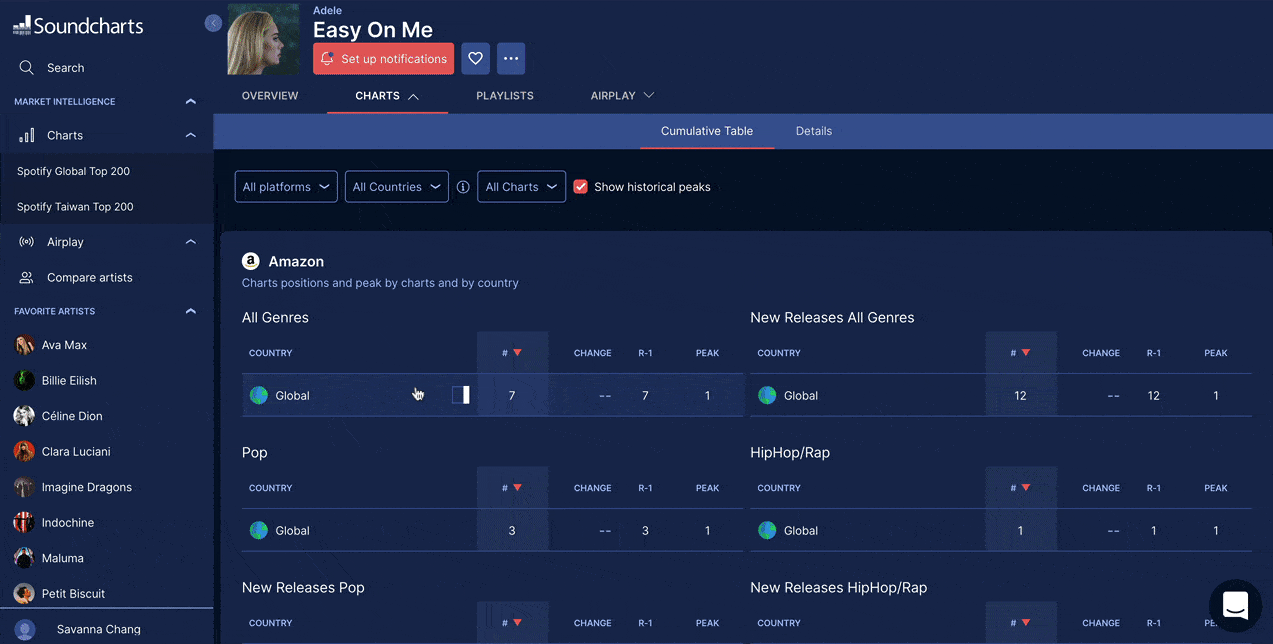Open the chat support bubble
The width and height of the screenshot is (1273, 644).
click(1235, 605)
